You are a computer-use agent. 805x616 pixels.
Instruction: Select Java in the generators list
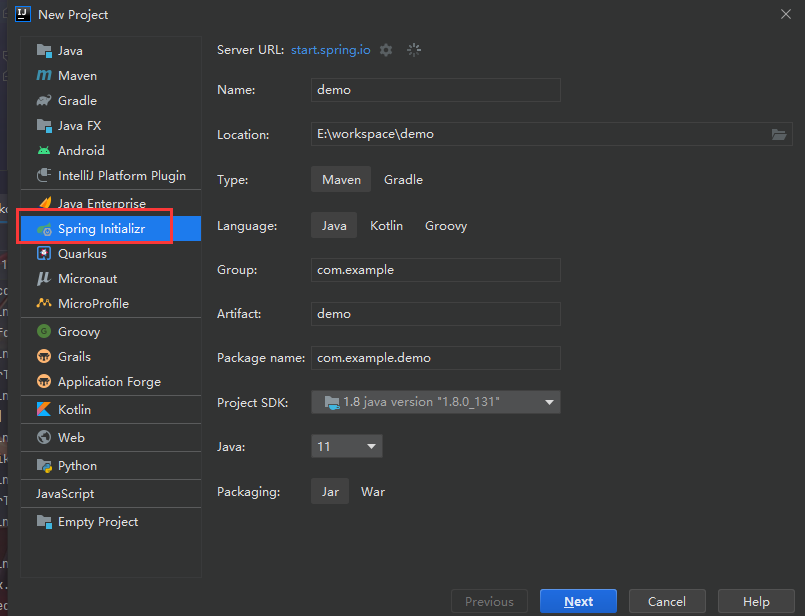coord(111,51)
